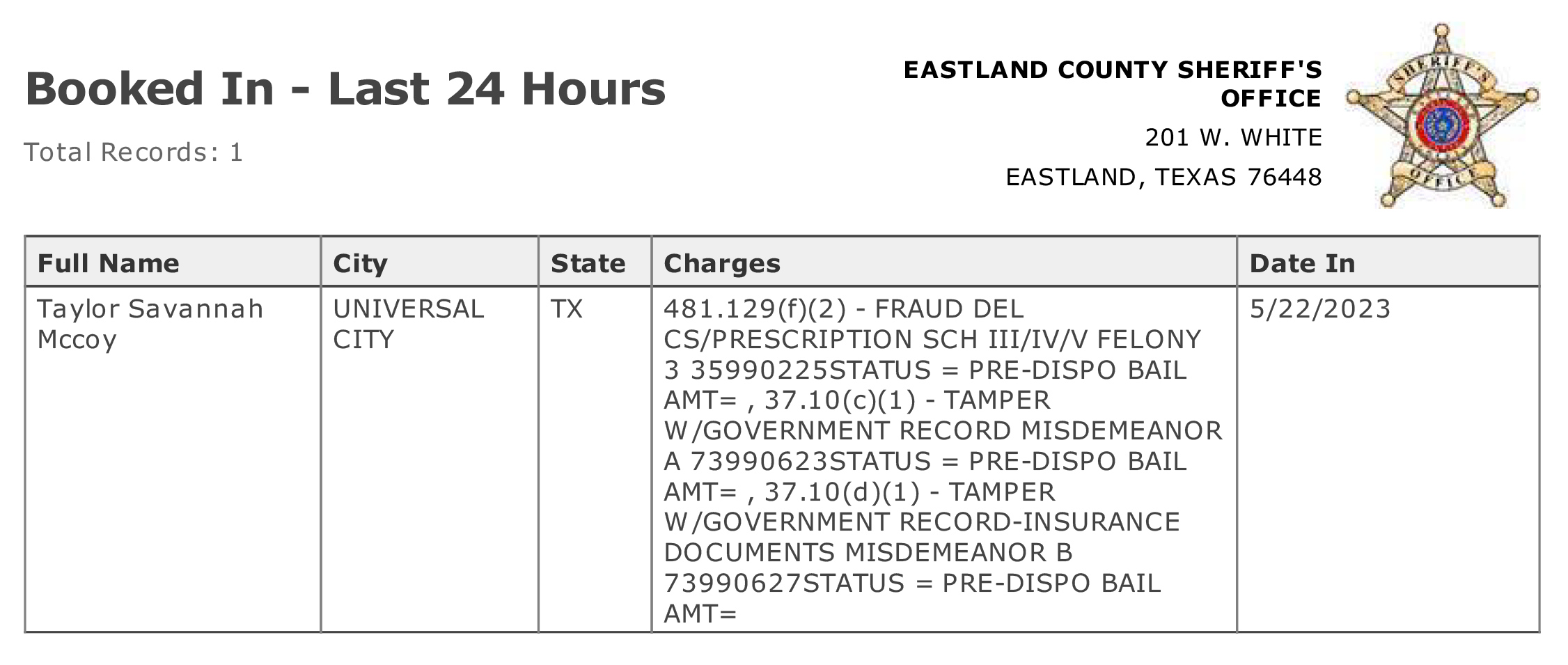The height and width of the screenshot is (665, 1568).
Task: Click the 5/22/2023 date cell
Action: [x=1320, y=308]
